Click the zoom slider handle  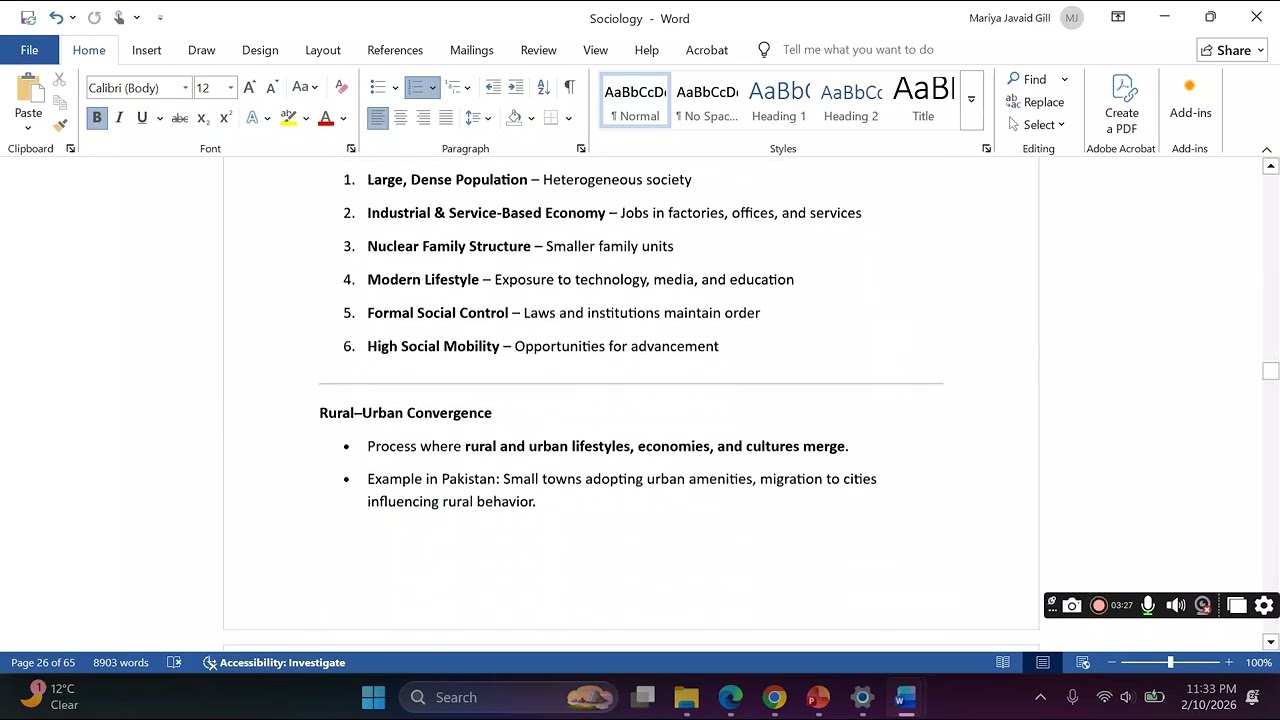click(1170, 662)
